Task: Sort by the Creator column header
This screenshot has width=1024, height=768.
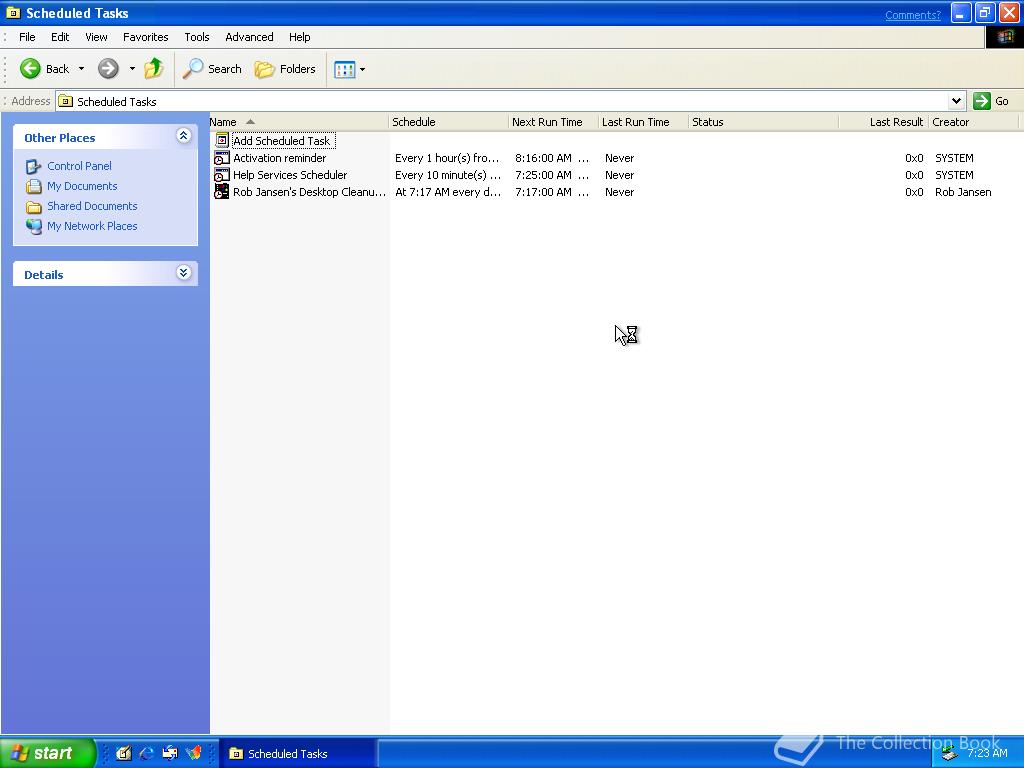Action: pyautogui.click(x=973, y=122)
